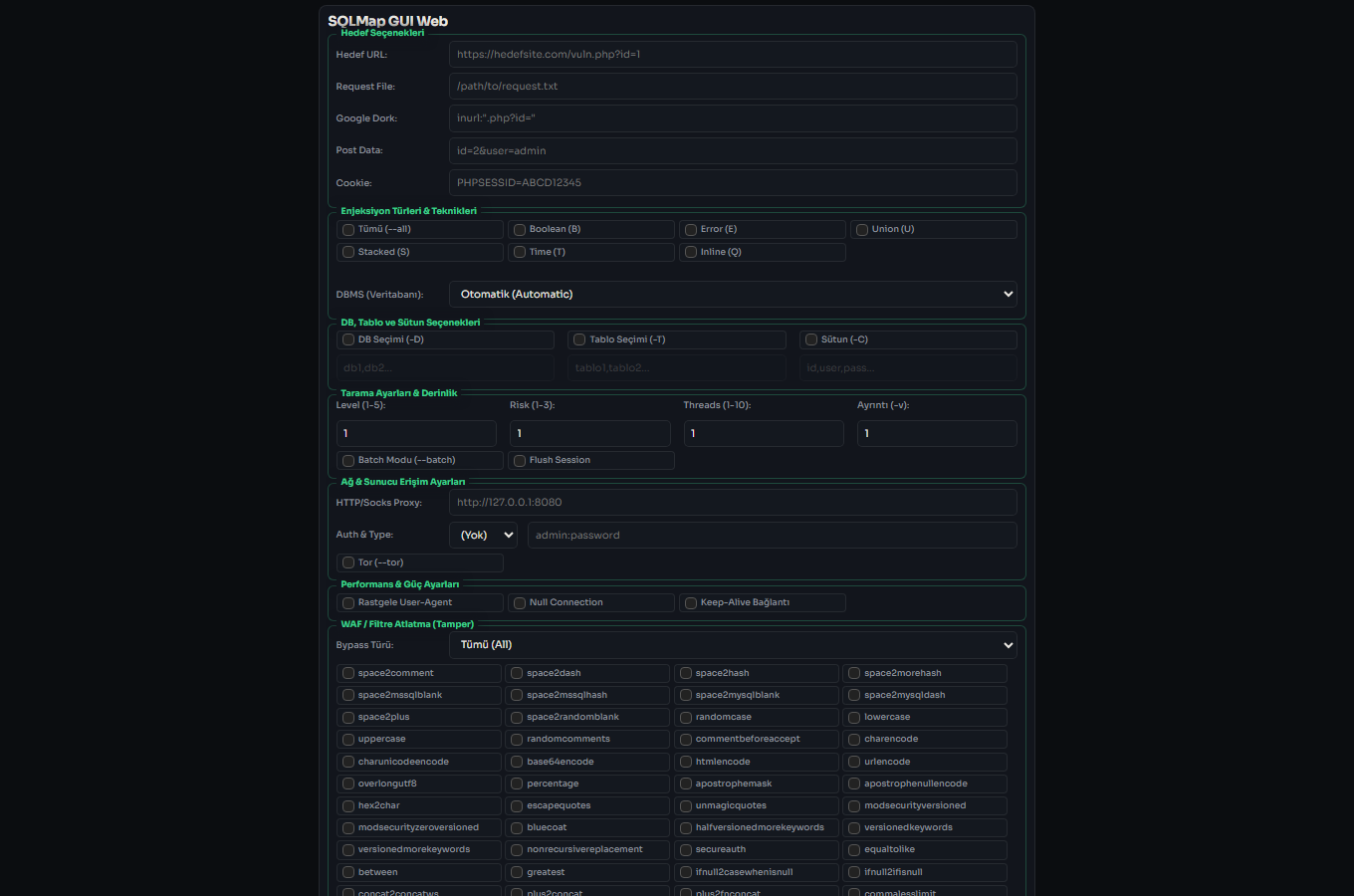Toggle the bluecoat tamper checkbox
1354x896 pixels.
click(517, 828)
